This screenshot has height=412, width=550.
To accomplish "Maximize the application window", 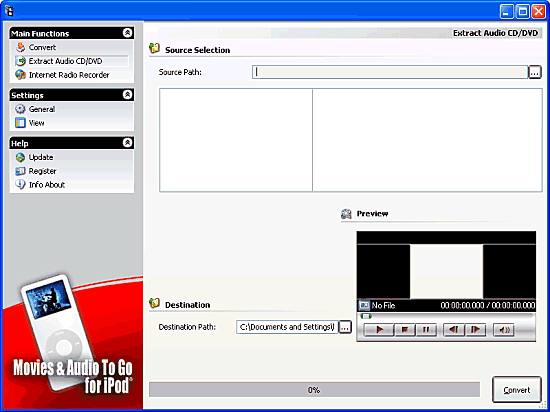I will click(x=523, y=12).
